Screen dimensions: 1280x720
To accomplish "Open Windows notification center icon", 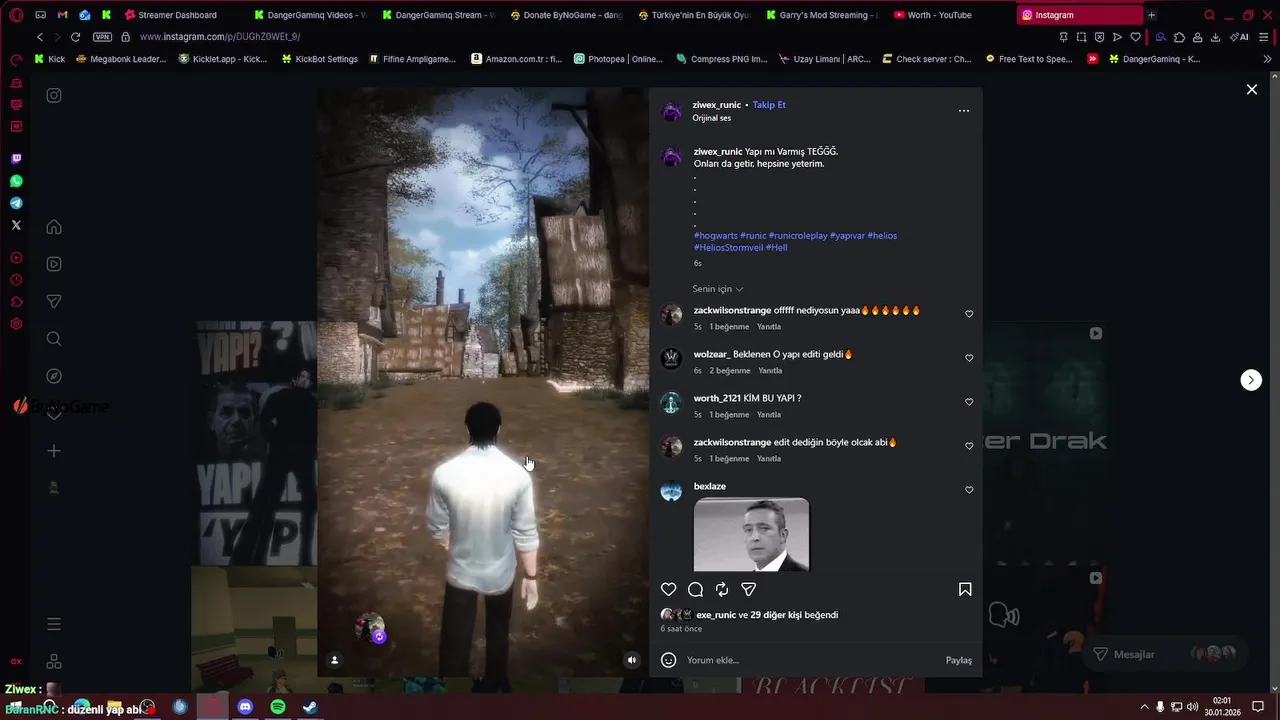I will pos(1258,707).
